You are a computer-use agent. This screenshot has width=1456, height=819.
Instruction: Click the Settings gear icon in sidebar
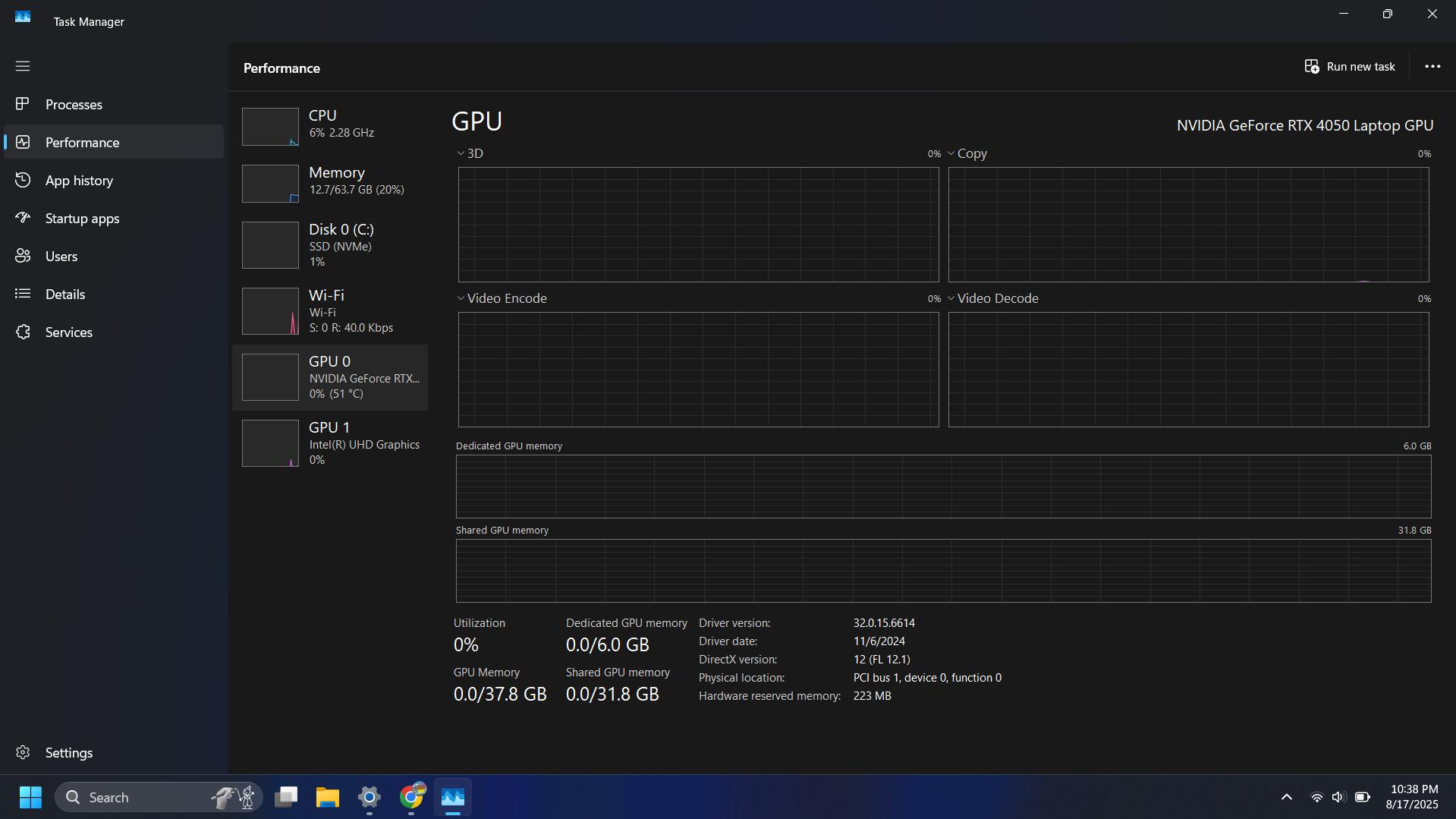pyautogui.click(x=23, y=752)
